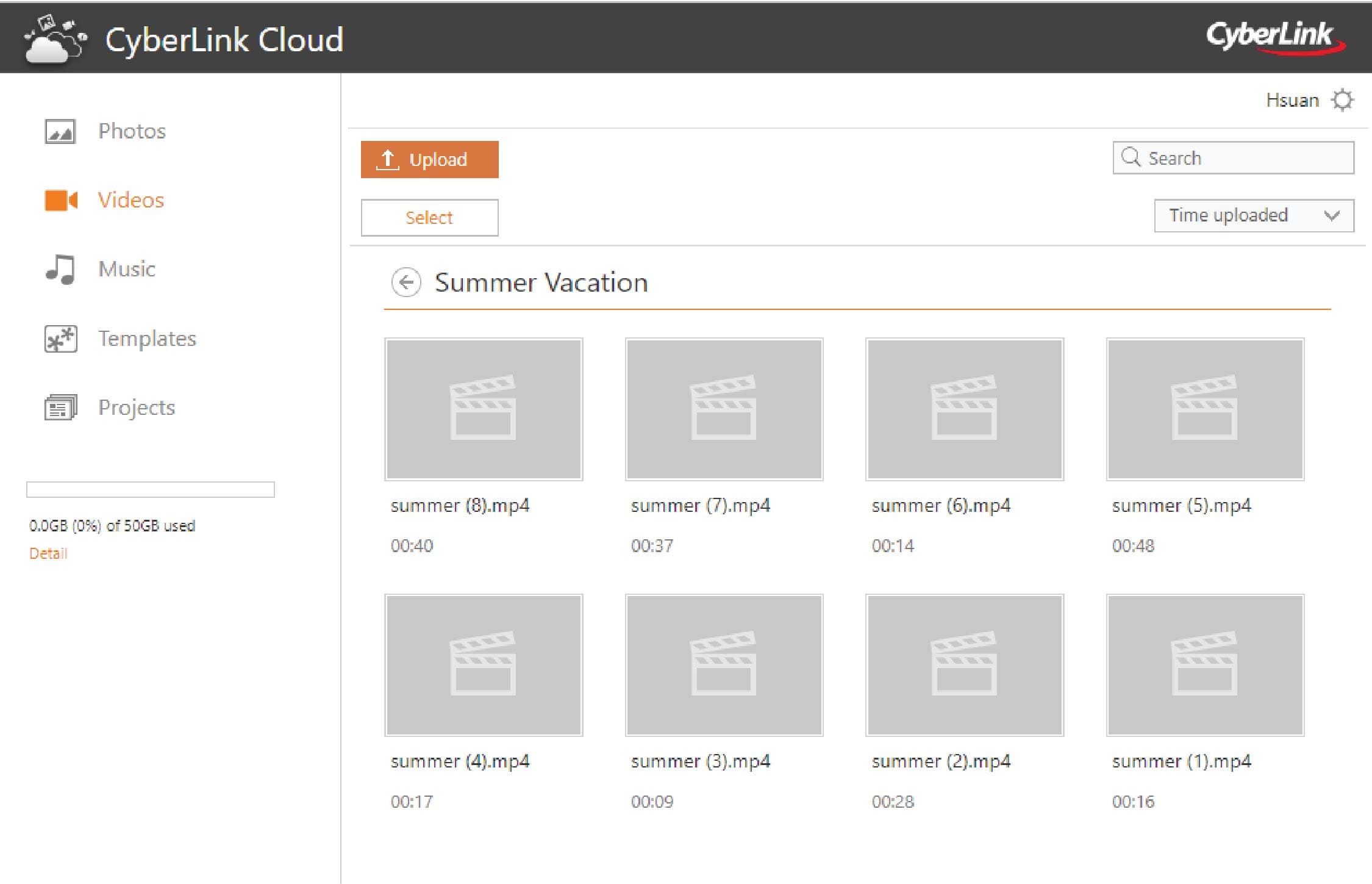The image size is (1372, 884).
Task: Click the summer (3).mp4 file name
Action: coord(701,761)
